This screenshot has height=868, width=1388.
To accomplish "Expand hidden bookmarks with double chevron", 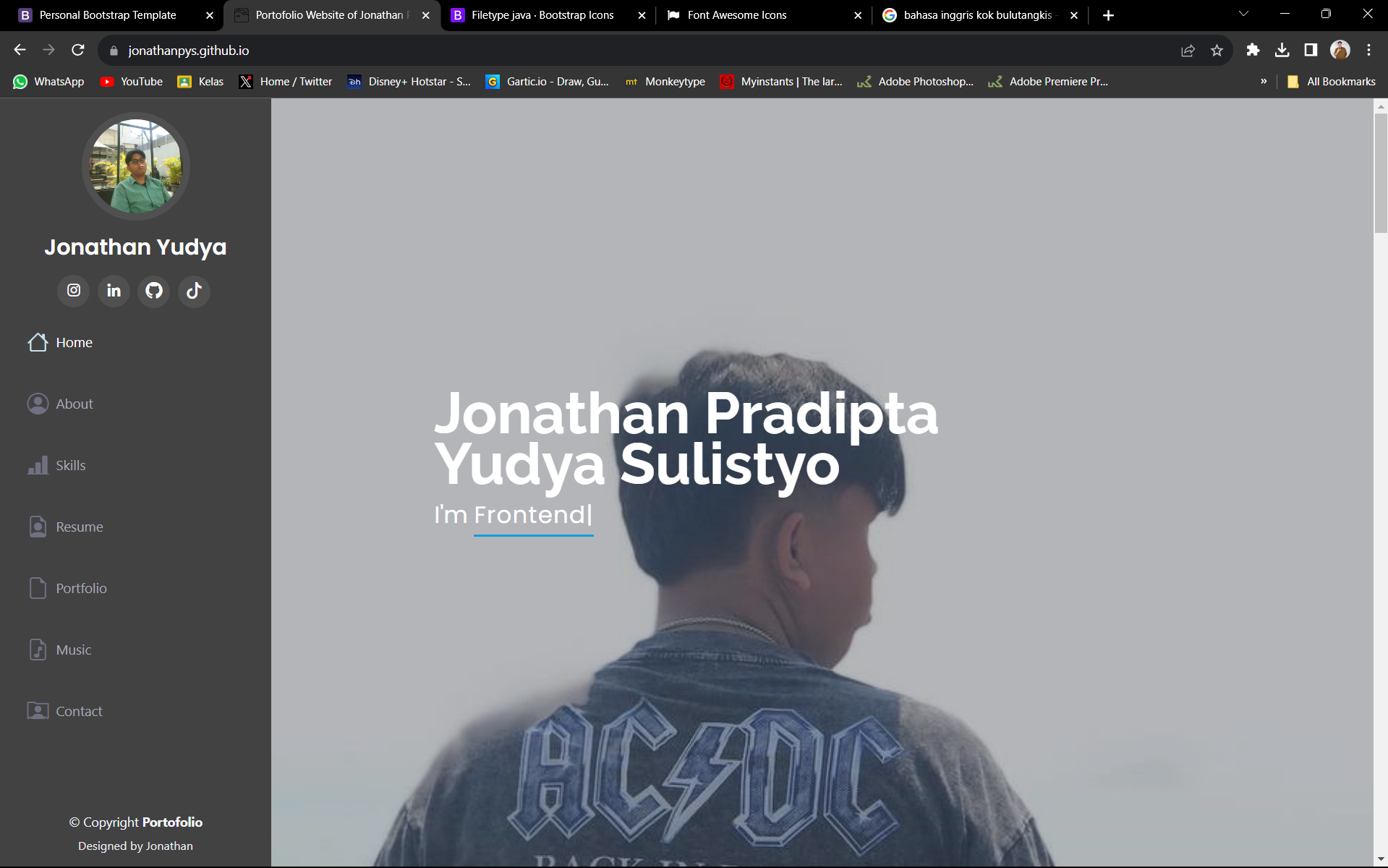I will pyautogui.click(x=1264, y=81).
